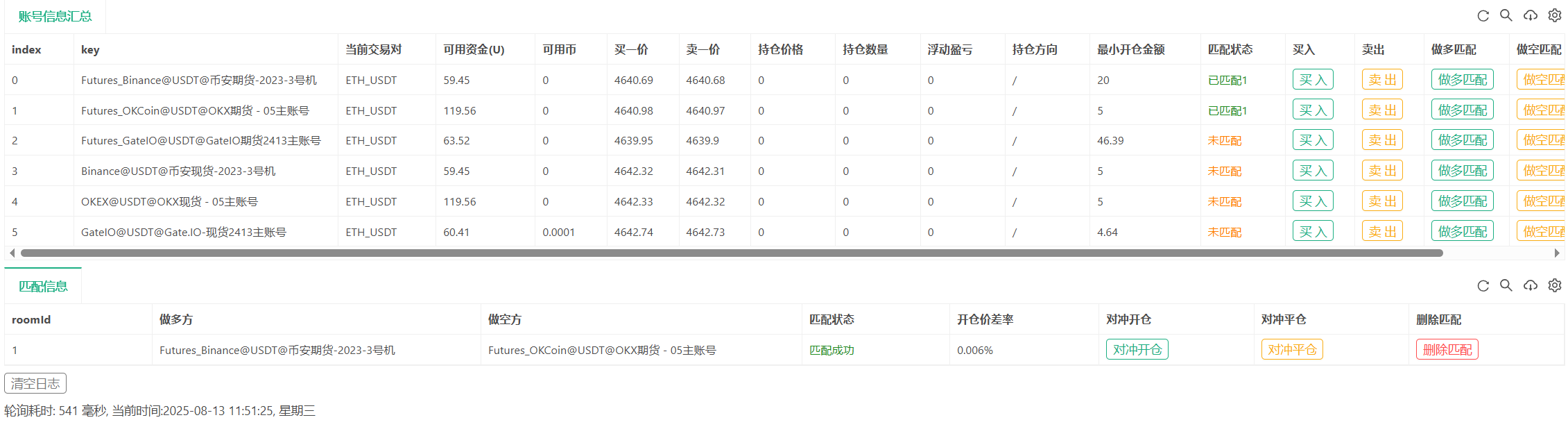Click 做多匹配 for index 0 row
Viewport: 1568px width, 429px height.
[1462, 80]
